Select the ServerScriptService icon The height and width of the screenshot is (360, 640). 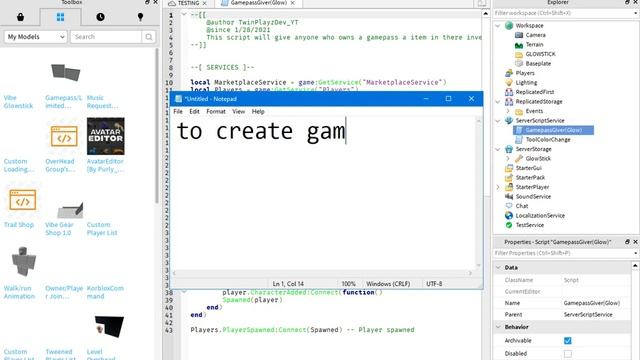coord(509,121)
